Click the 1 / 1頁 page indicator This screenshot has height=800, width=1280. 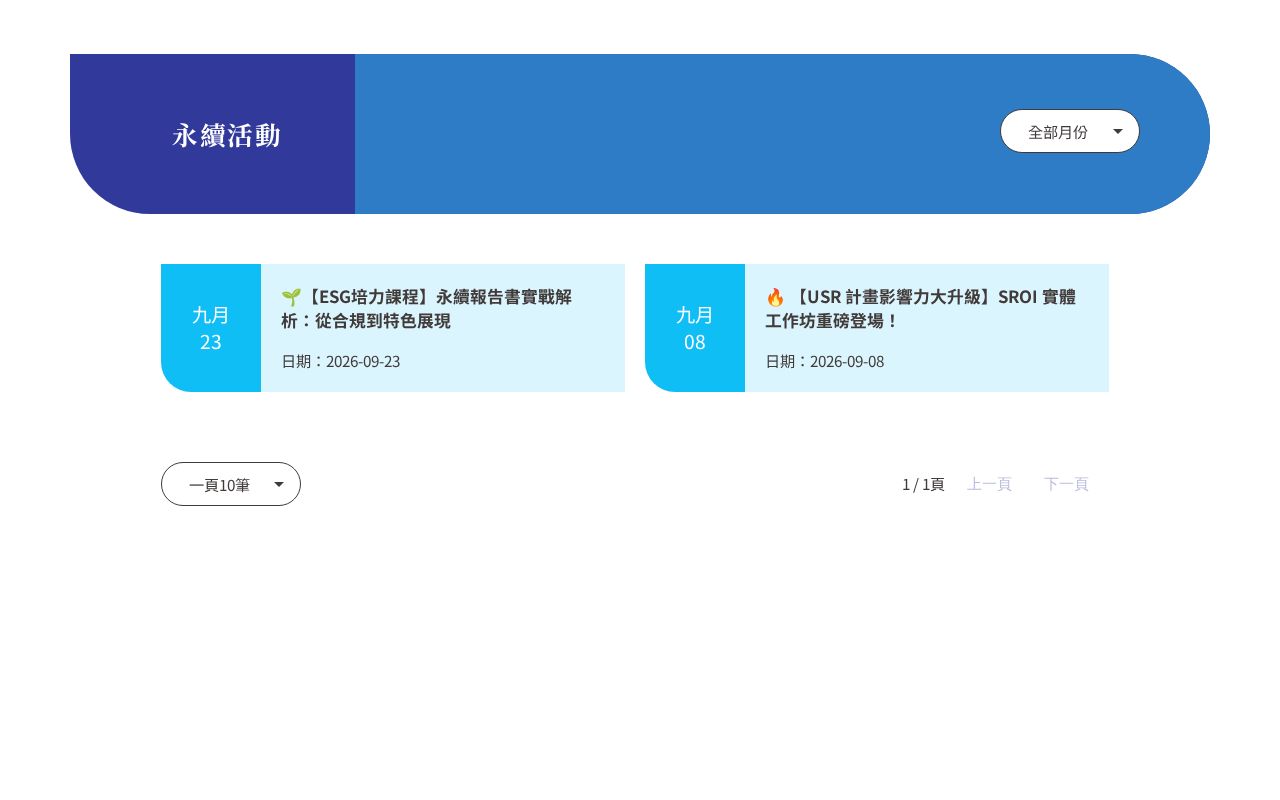[923, 484]
